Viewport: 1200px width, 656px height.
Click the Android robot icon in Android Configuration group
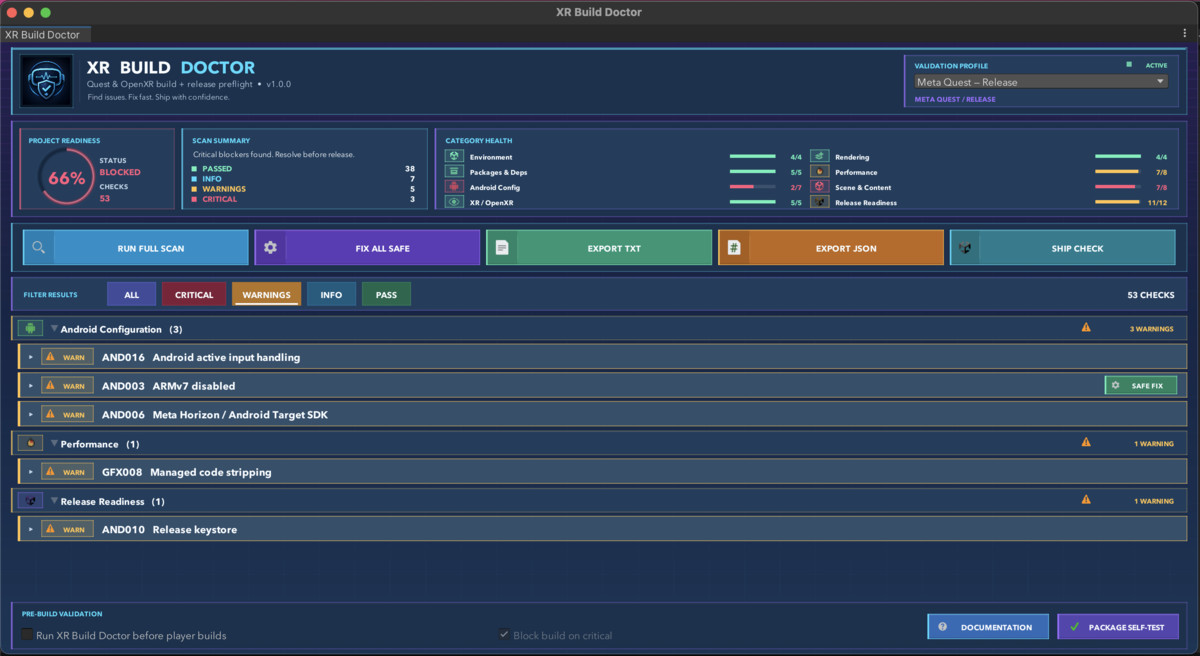[x=30, y=328]
